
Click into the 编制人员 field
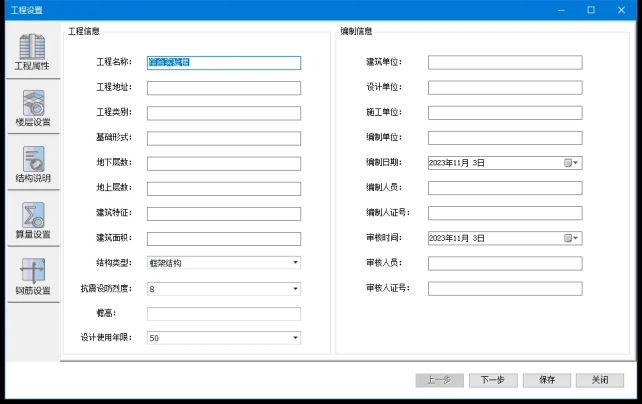pyautogui.click(x=504, y=187)
